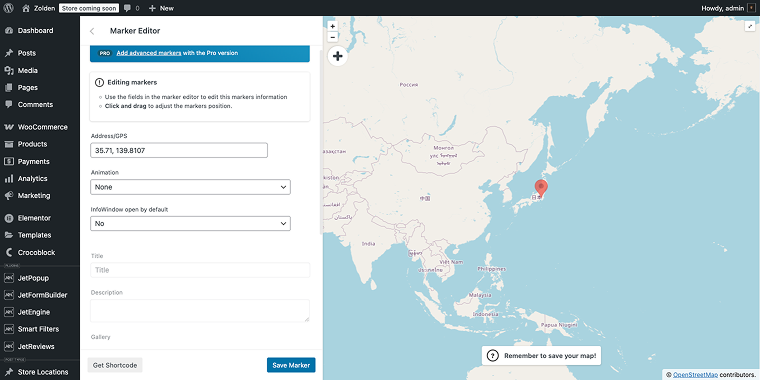
Task: Expand InfoWindow open by default dropdown
Action: 190,223
